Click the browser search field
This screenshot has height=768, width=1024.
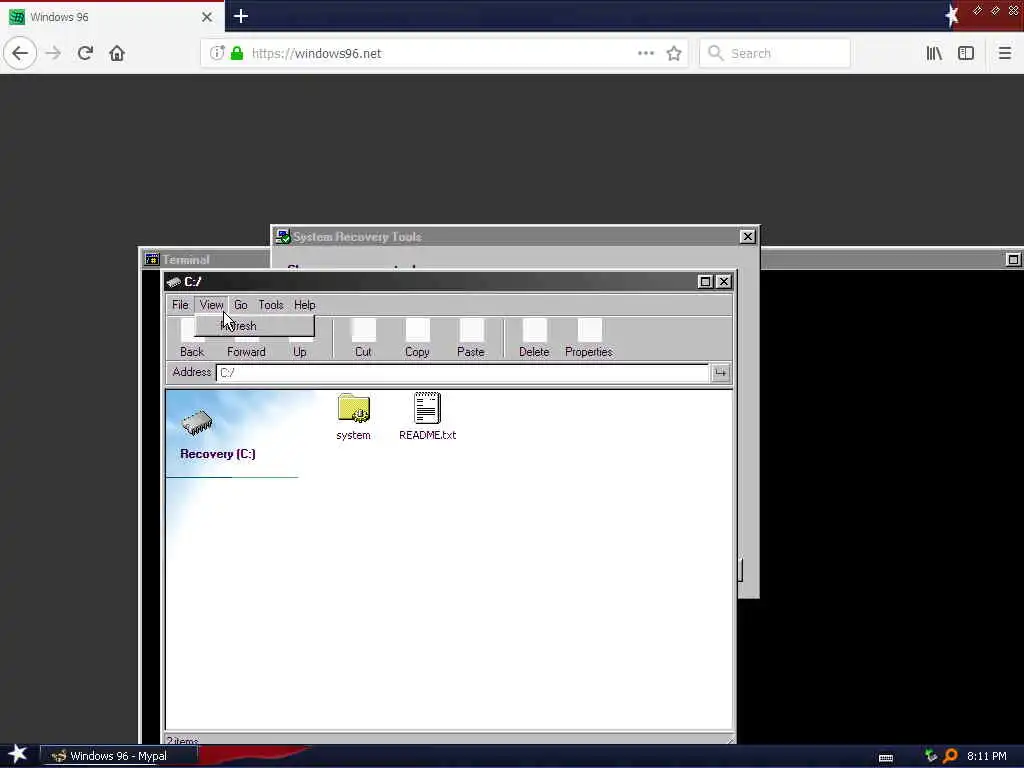(775, 53)
